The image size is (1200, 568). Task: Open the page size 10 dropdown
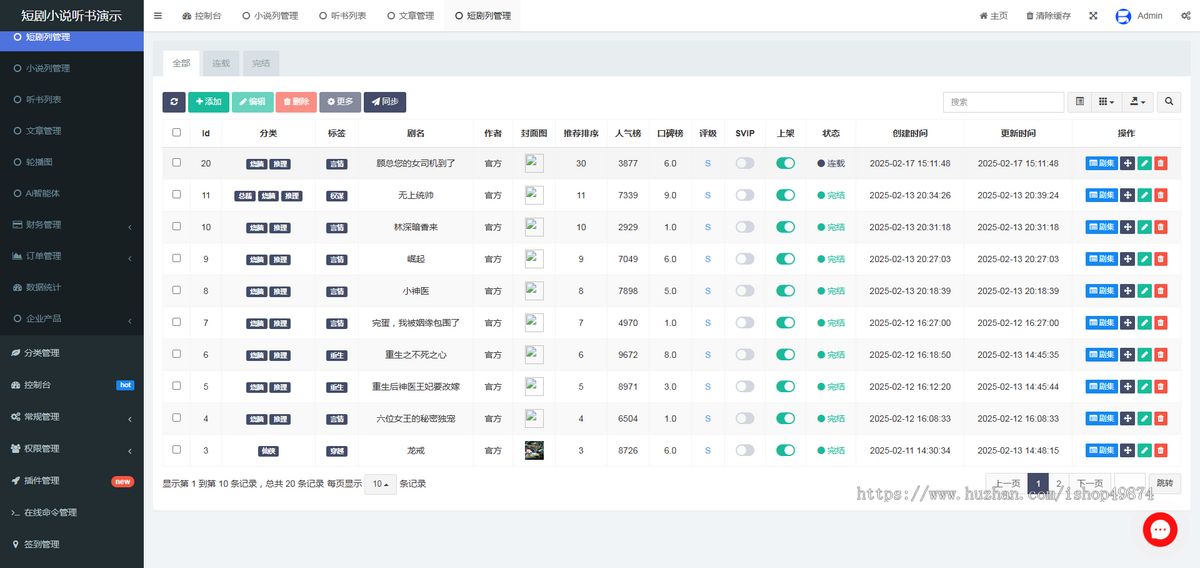[x=380, y=484]
